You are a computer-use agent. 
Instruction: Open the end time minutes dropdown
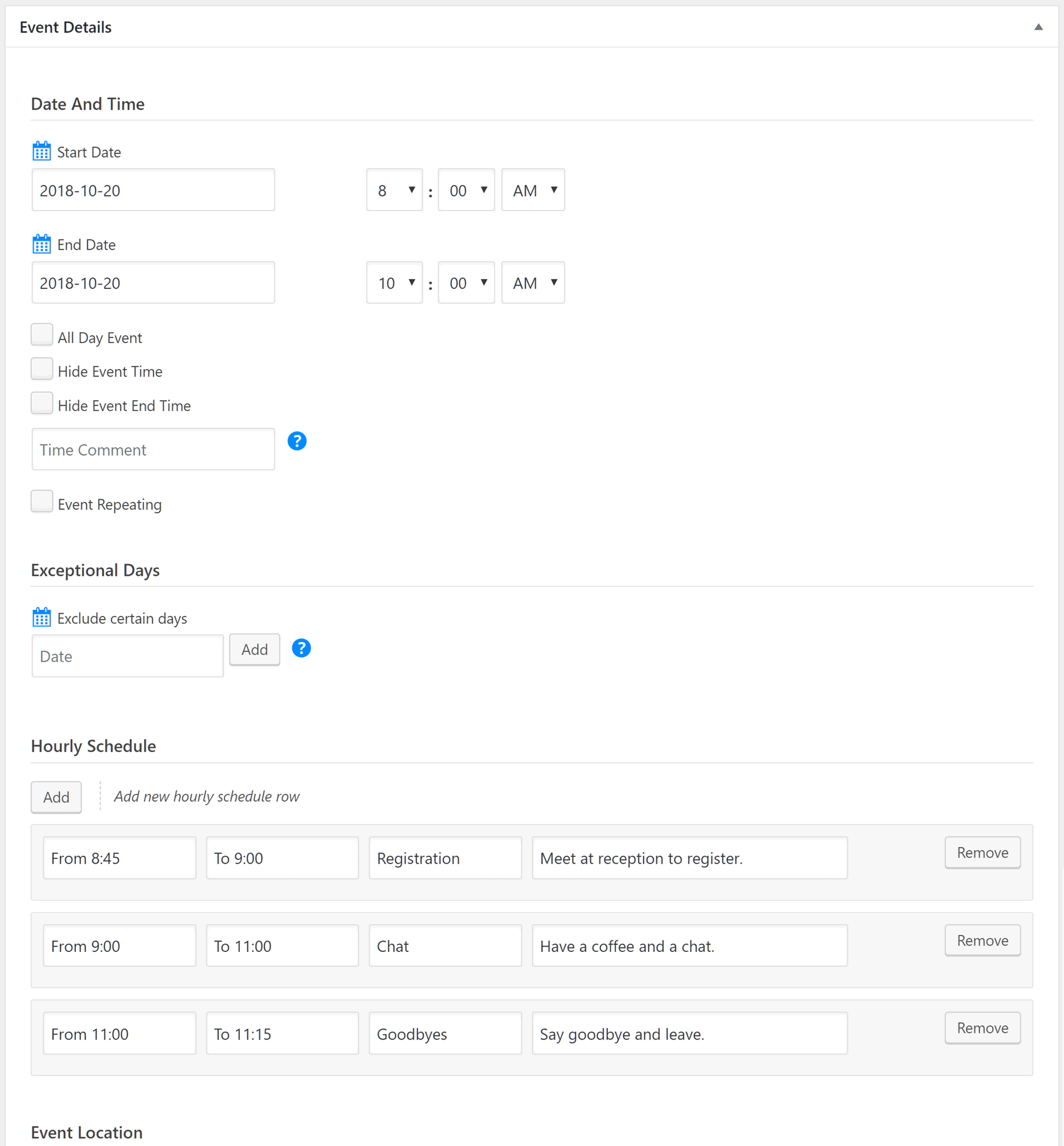[x=466, y=282]
